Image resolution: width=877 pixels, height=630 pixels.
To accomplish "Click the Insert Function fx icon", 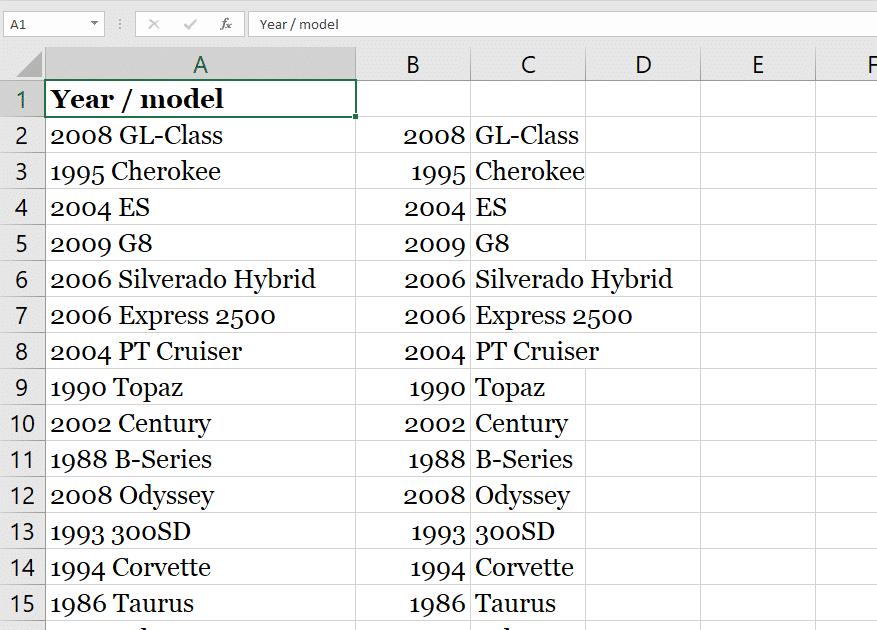I will coord(227,24).
